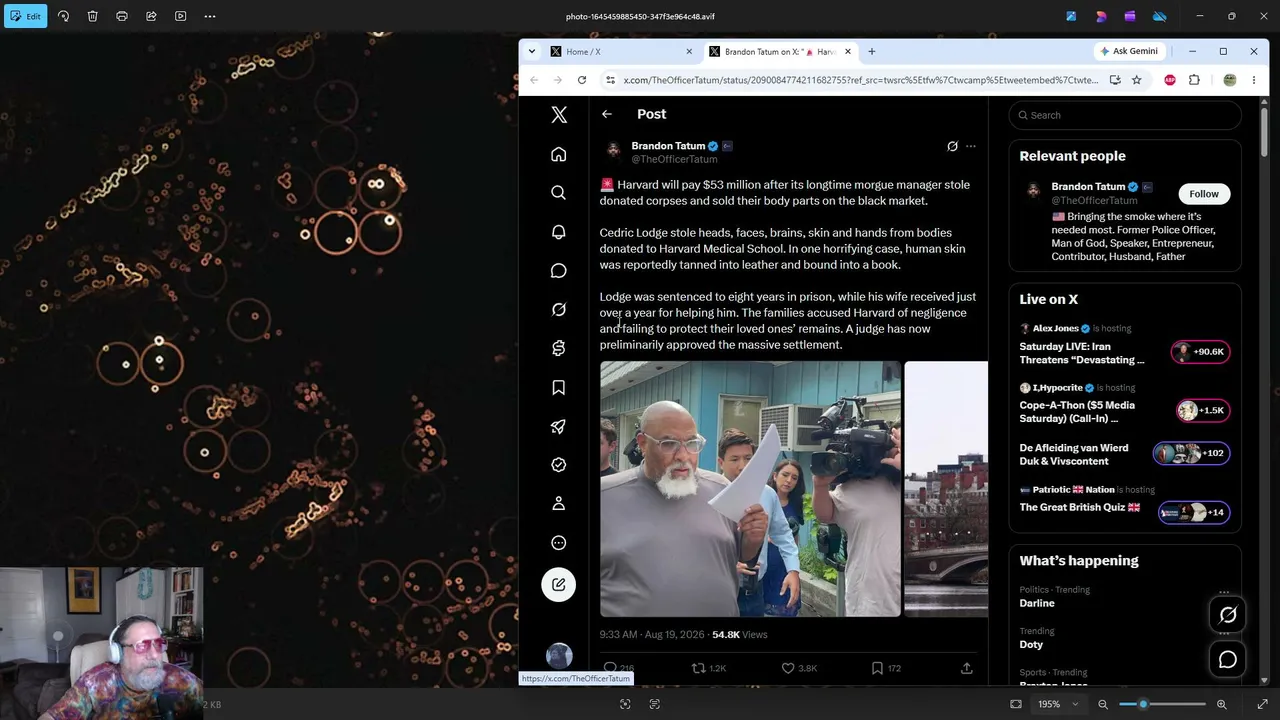Click Ask Gemini button
Image resolution: width=1280 pixels, height=720 pixels.
[1129, 51]
